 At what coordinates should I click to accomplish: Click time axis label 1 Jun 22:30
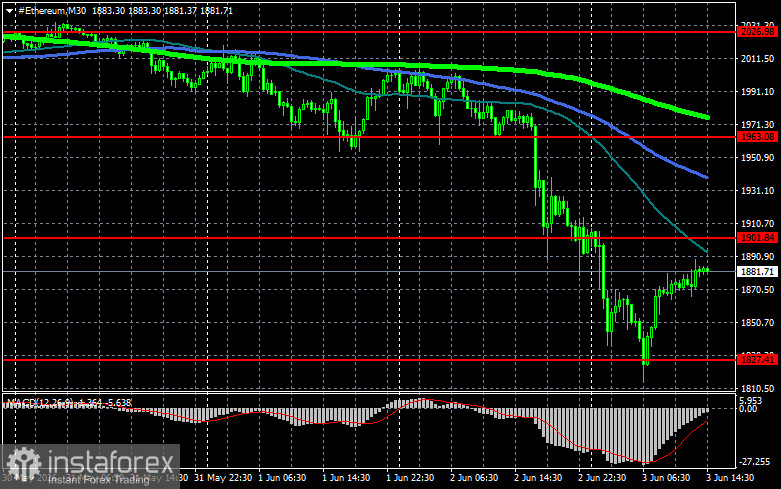(410, 478)
